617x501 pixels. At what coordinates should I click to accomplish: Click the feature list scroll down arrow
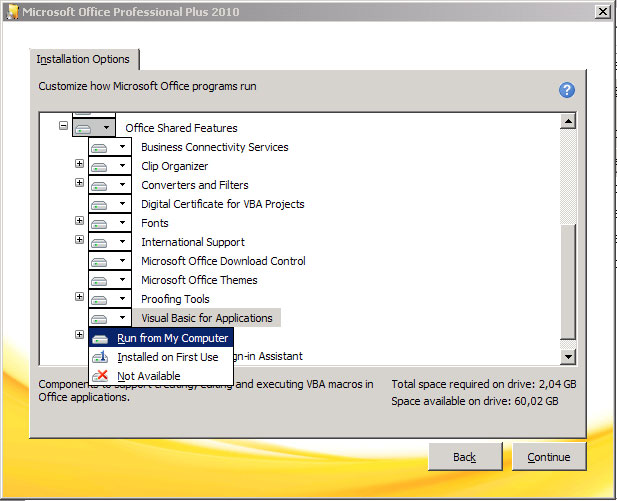click(568, 357)
